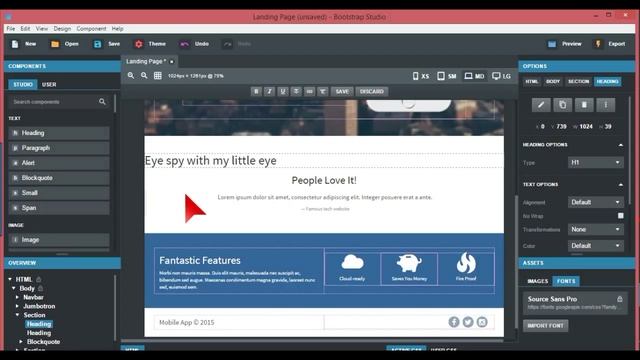Click the text editor SAVE button
The height and width of the screenshot is (360, 640).
point(342,91)
